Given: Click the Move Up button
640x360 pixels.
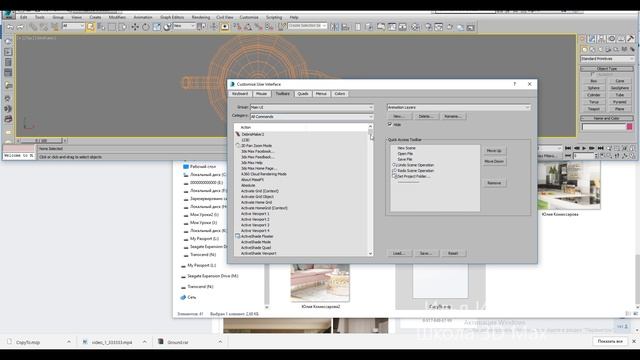Looking at the screenshot, I should [x=494, y=151].
